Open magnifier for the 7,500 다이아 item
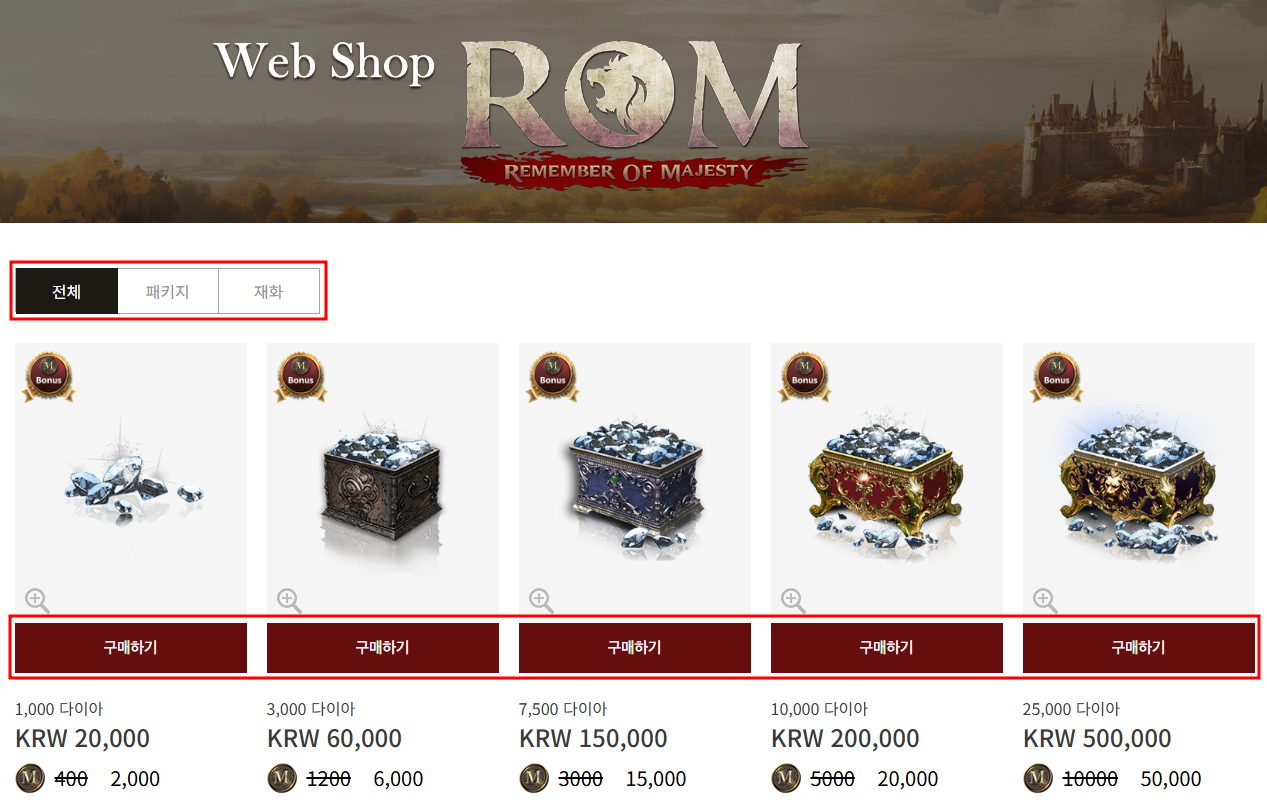The height and width of the screenshot is (809, 1267). (x=541, y=600)
